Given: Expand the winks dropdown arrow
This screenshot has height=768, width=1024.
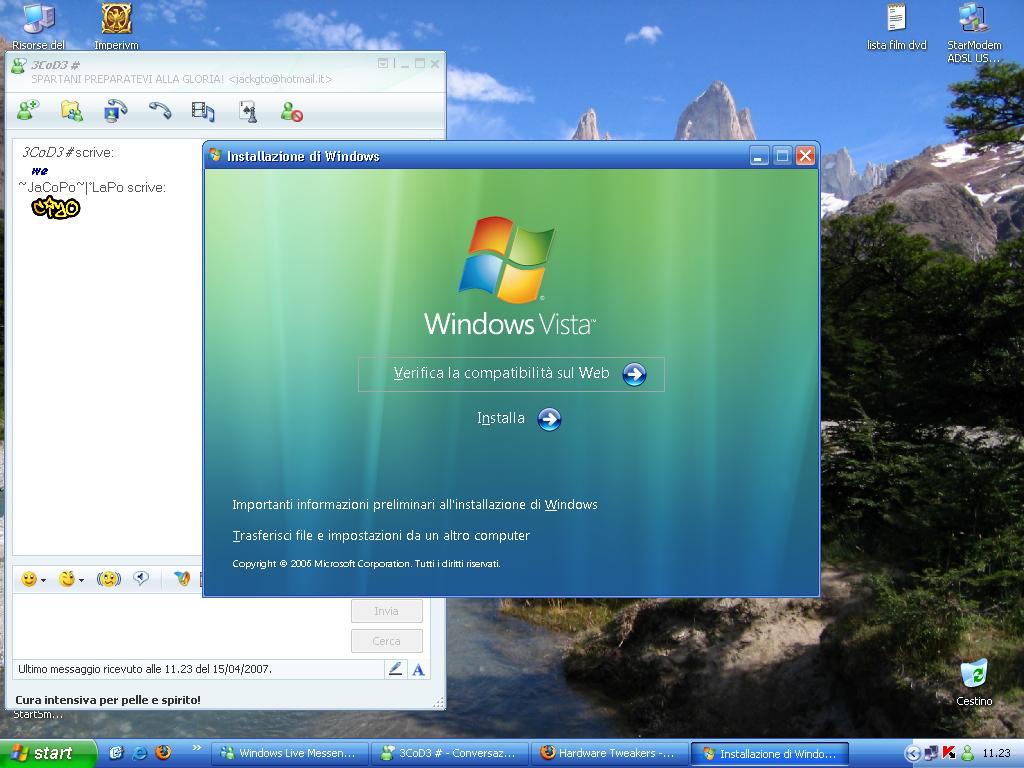Looking at the screenshot, I should (x=81, y=580).
